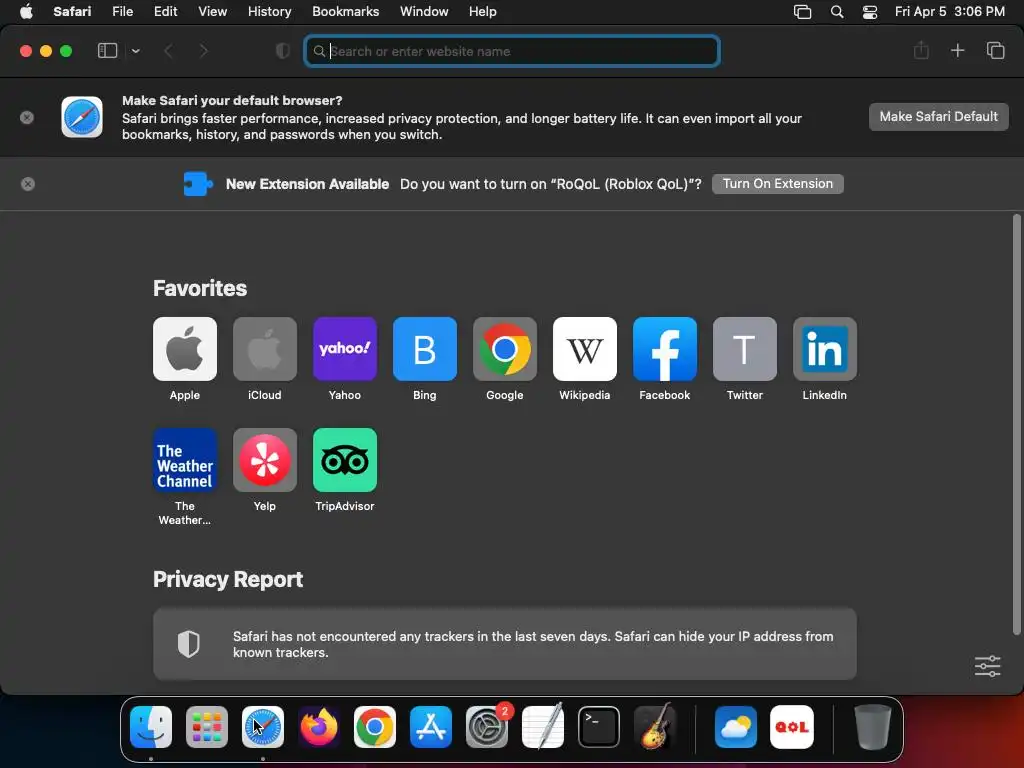Screen dimensions: 1024x768
Task: Open the Wikipedia favorite
Action: (x=584, y=349)
